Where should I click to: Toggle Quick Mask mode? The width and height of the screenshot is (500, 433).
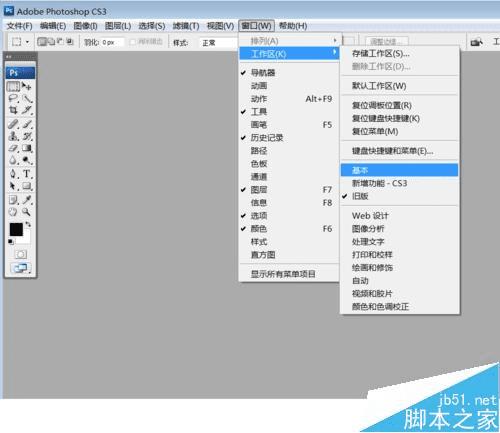click(x=21, y=254)
